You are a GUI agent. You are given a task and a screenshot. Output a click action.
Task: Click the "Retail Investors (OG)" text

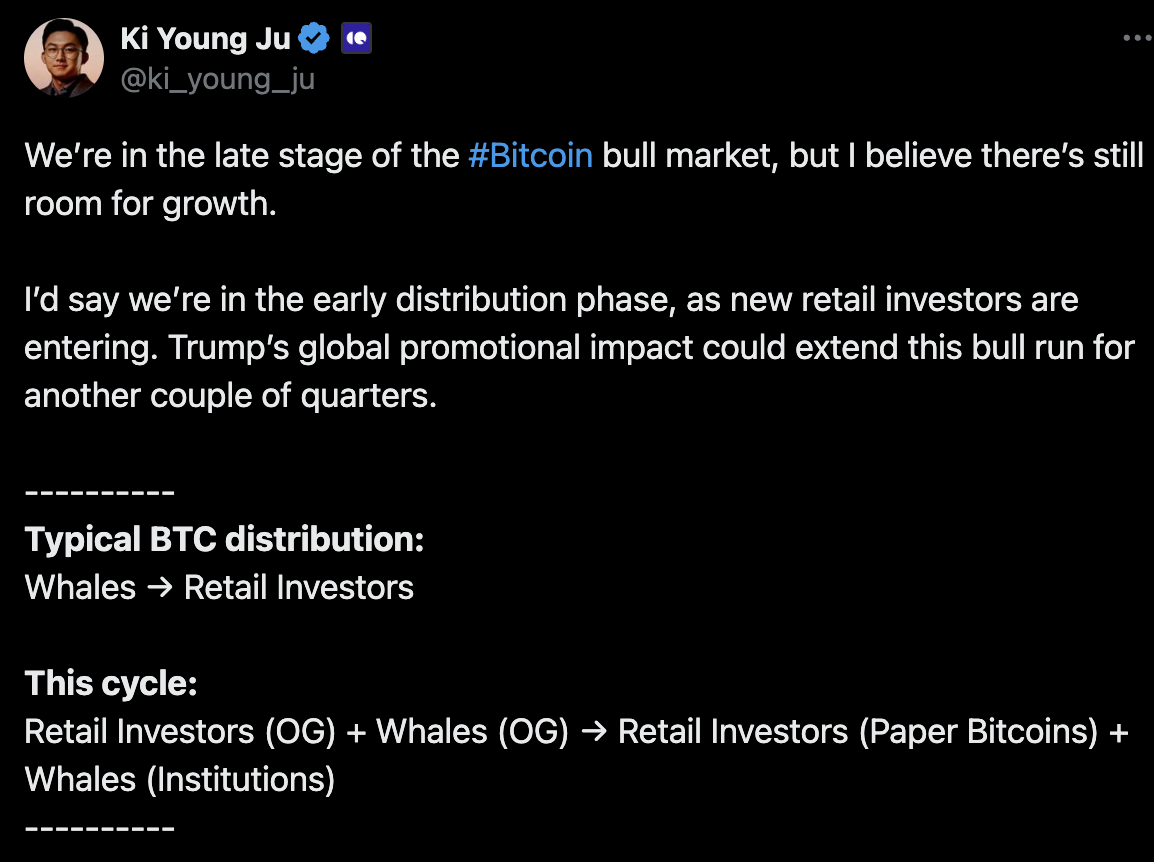180,732
